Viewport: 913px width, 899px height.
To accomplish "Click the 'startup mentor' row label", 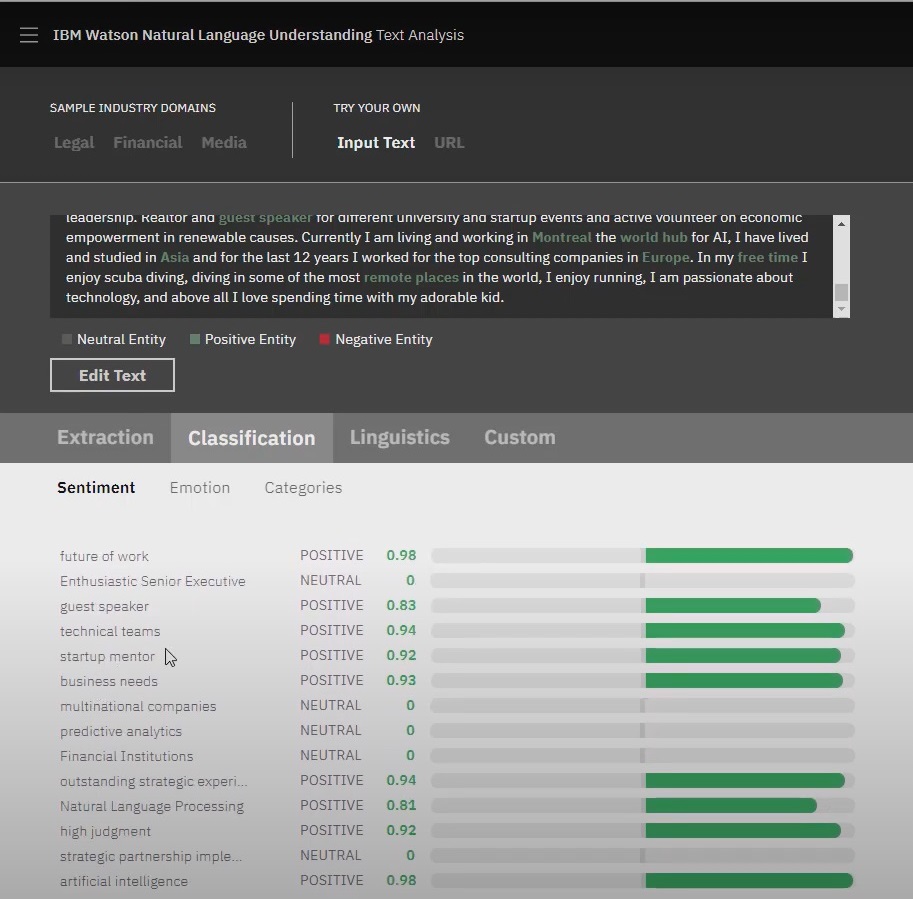I will (x=108, y=656).
